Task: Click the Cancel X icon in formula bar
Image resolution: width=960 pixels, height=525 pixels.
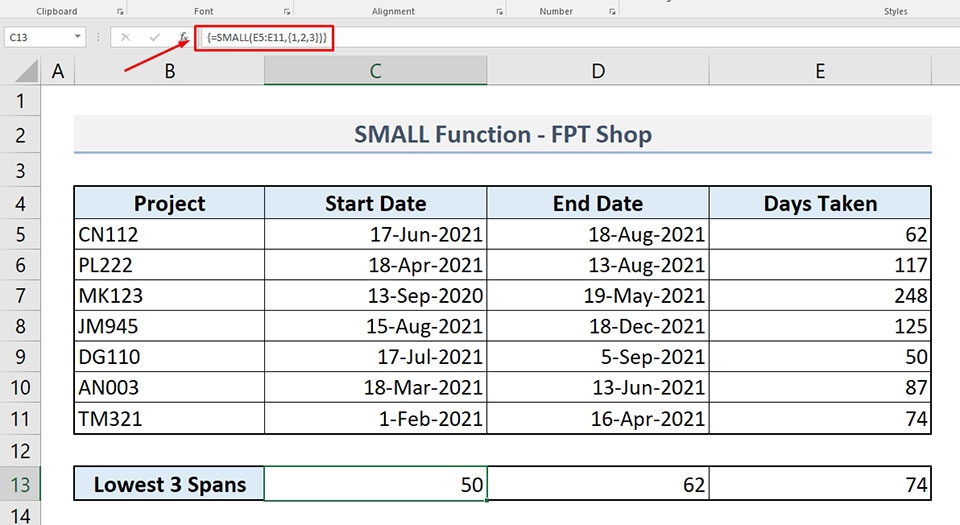Action: [x=125, y=37]
